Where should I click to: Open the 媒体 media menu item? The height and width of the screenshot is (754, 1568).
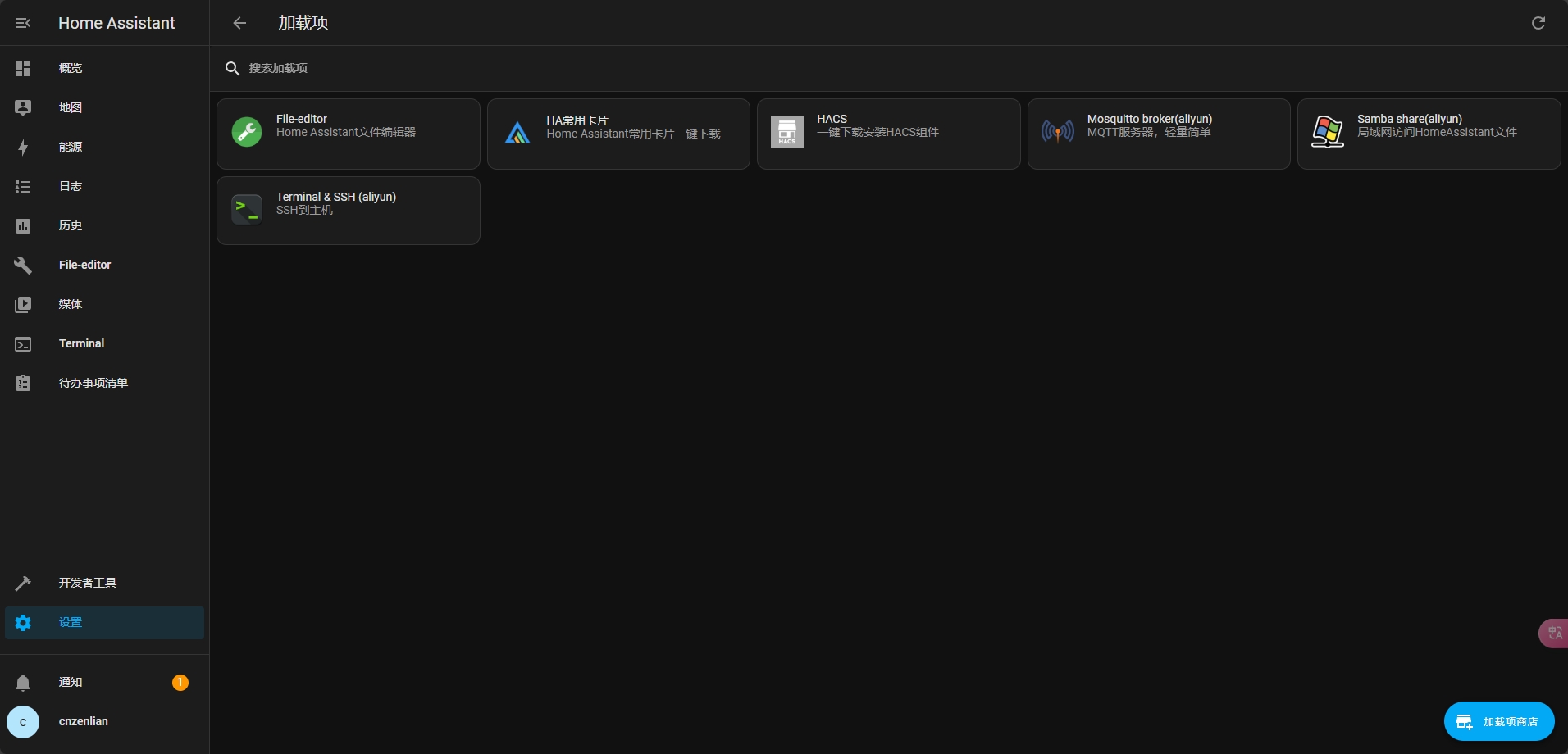104,304
